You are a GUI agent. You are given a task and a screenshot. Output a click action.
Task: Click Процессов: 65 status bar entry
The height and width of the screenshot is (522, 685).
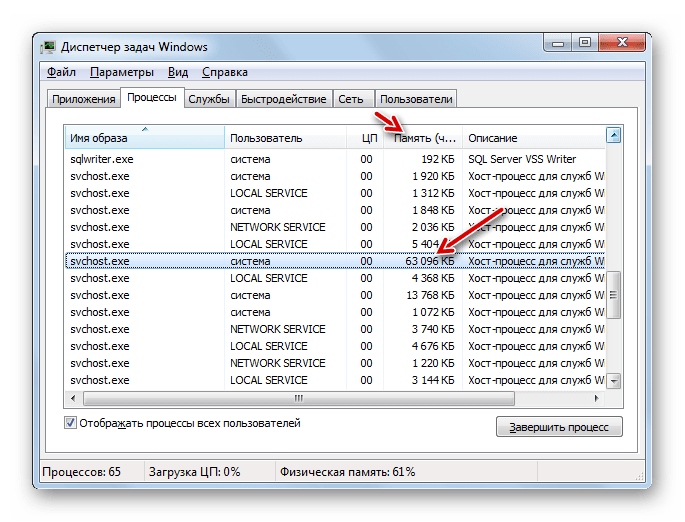[x=81, y=472]
